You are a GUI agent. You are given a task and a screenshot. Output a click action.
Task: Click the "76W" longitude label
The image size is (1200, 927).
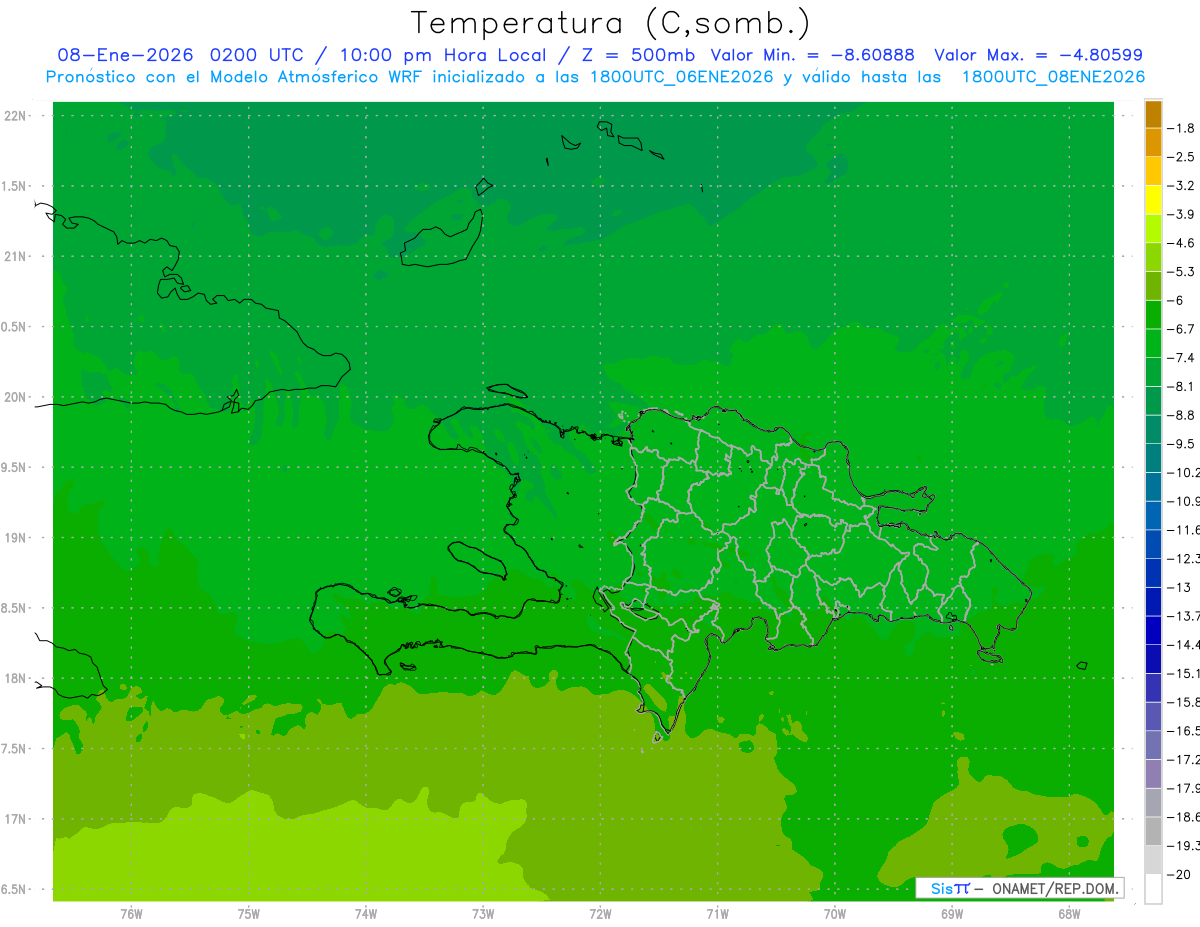coord(131,914)
